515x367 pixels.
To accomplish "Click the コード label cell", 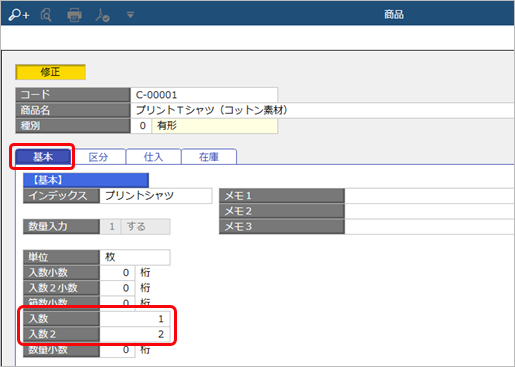I will [x=73, y=95].
